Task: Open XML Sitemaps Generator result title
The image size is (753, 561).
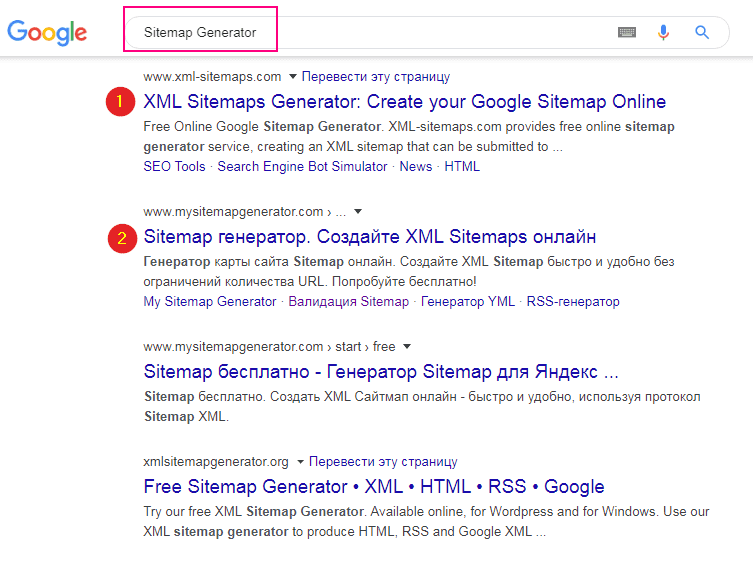Action: coord(404,102)
